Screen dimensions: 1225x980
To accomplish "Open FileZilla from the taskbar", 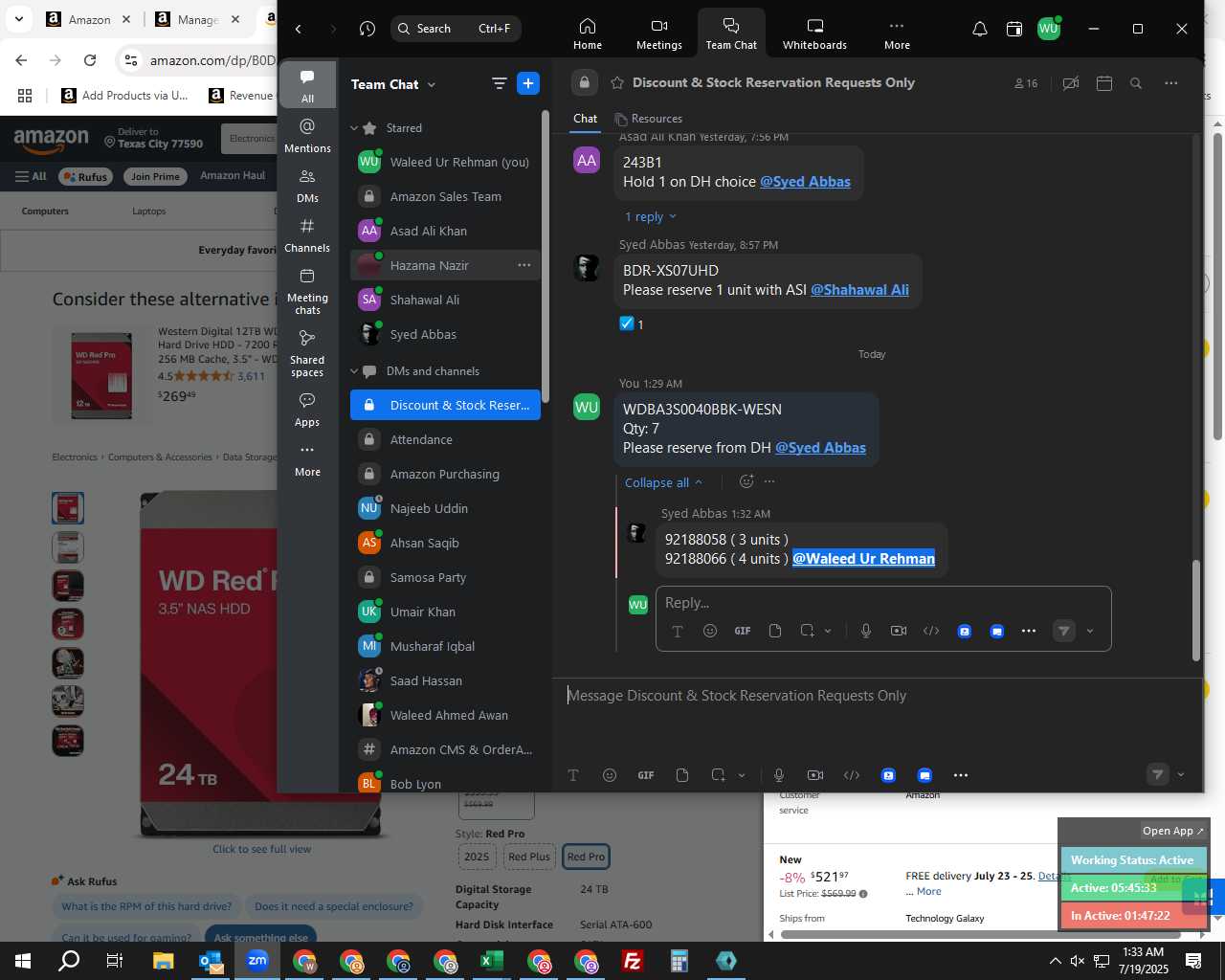I will point(632,961).
